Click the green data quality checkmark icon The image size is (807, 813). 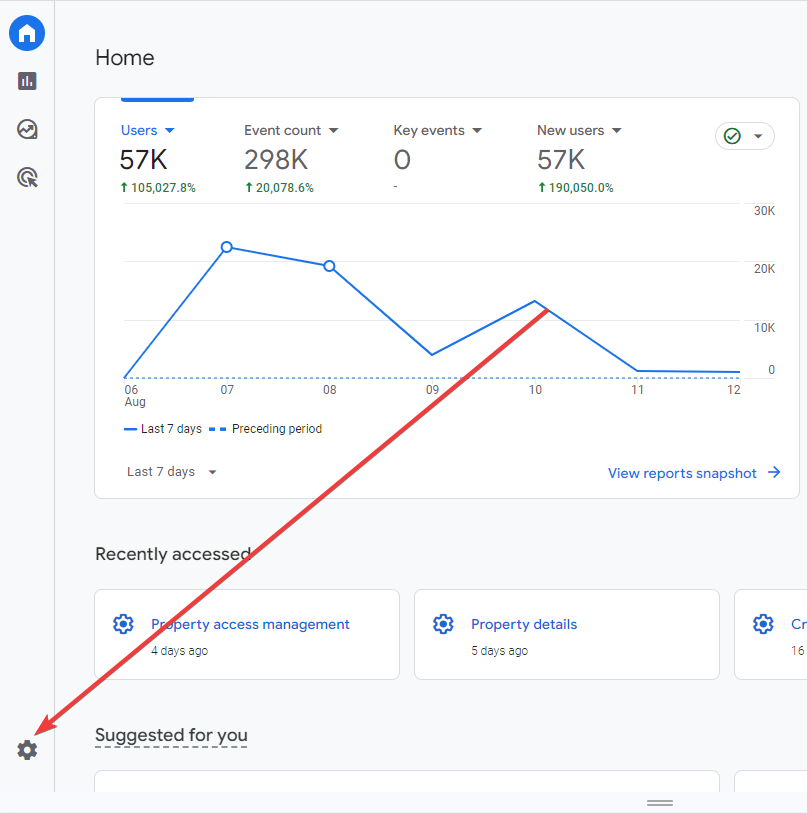coord(732,136)
